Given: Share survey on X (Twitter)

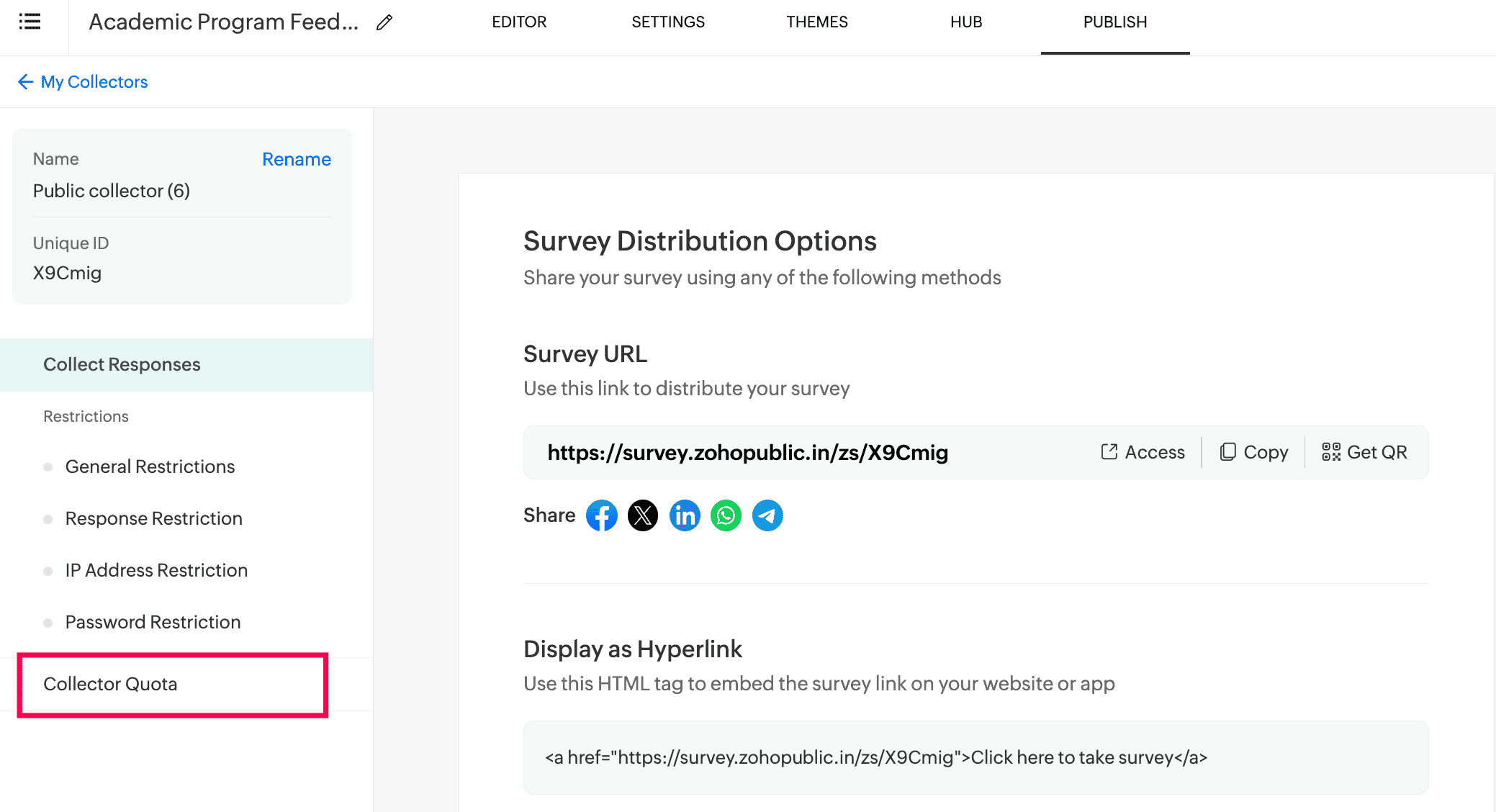Looking at the screenshot, I should 643,515.
